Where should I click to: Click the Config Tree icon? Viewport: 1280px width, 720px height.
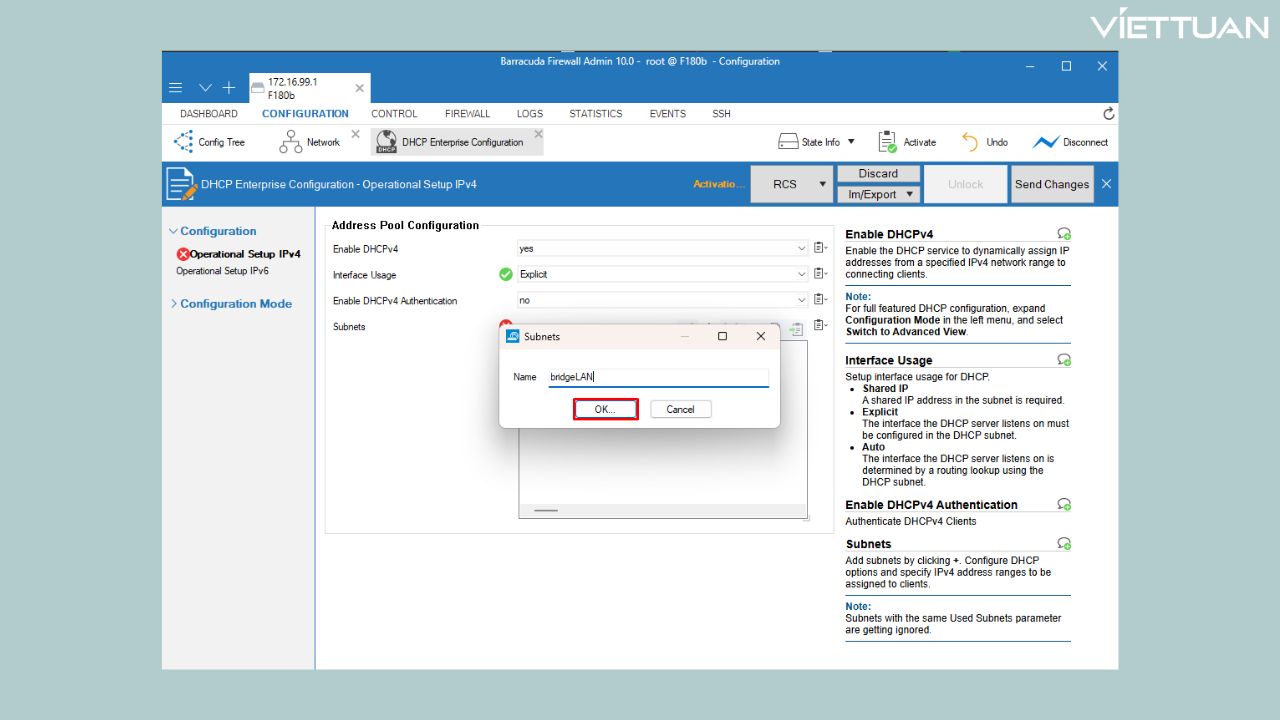(x=183, y=142)
